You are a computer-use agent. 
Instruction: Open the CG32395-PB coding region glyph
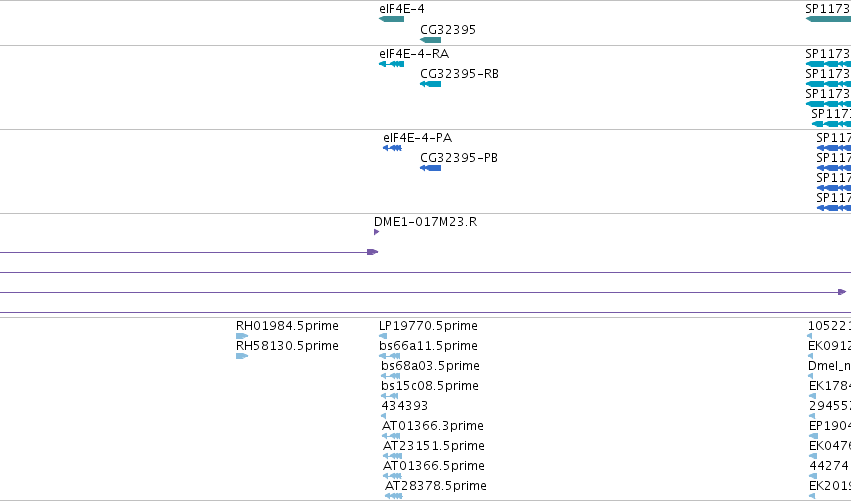(x=430, y=168)
